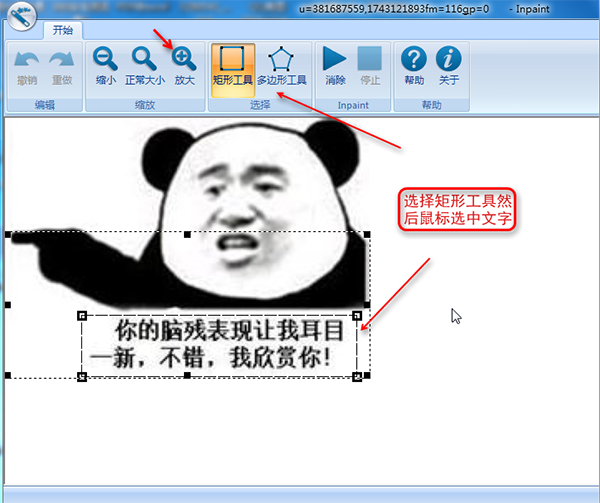Open the Inpaint application orb menu
This screenshot has height=503, width=600.
point(22,16)
